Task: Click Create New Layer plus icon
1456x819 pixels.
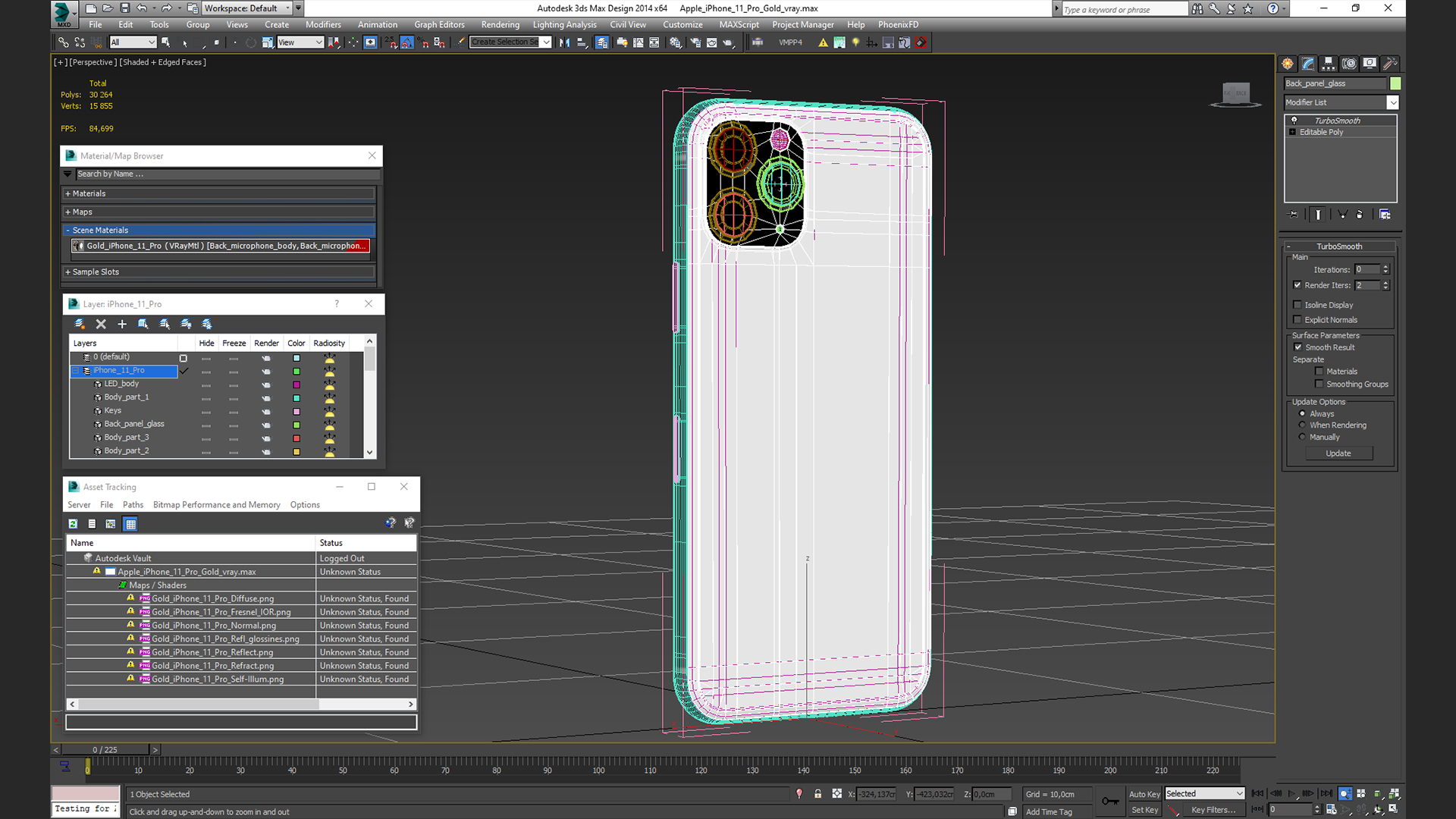Action: click(122, 324)
